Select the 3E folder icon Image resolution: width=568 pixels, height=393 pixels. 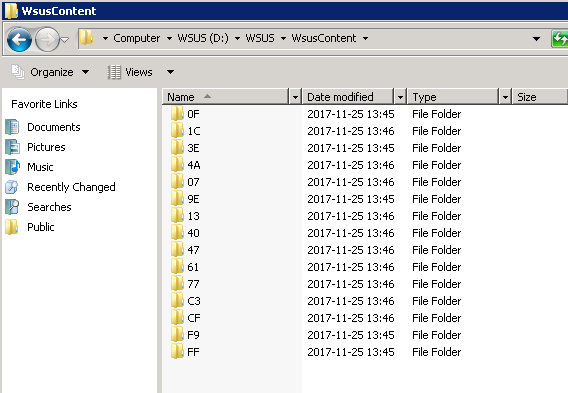pyautogui.click(x=177, y=148)
